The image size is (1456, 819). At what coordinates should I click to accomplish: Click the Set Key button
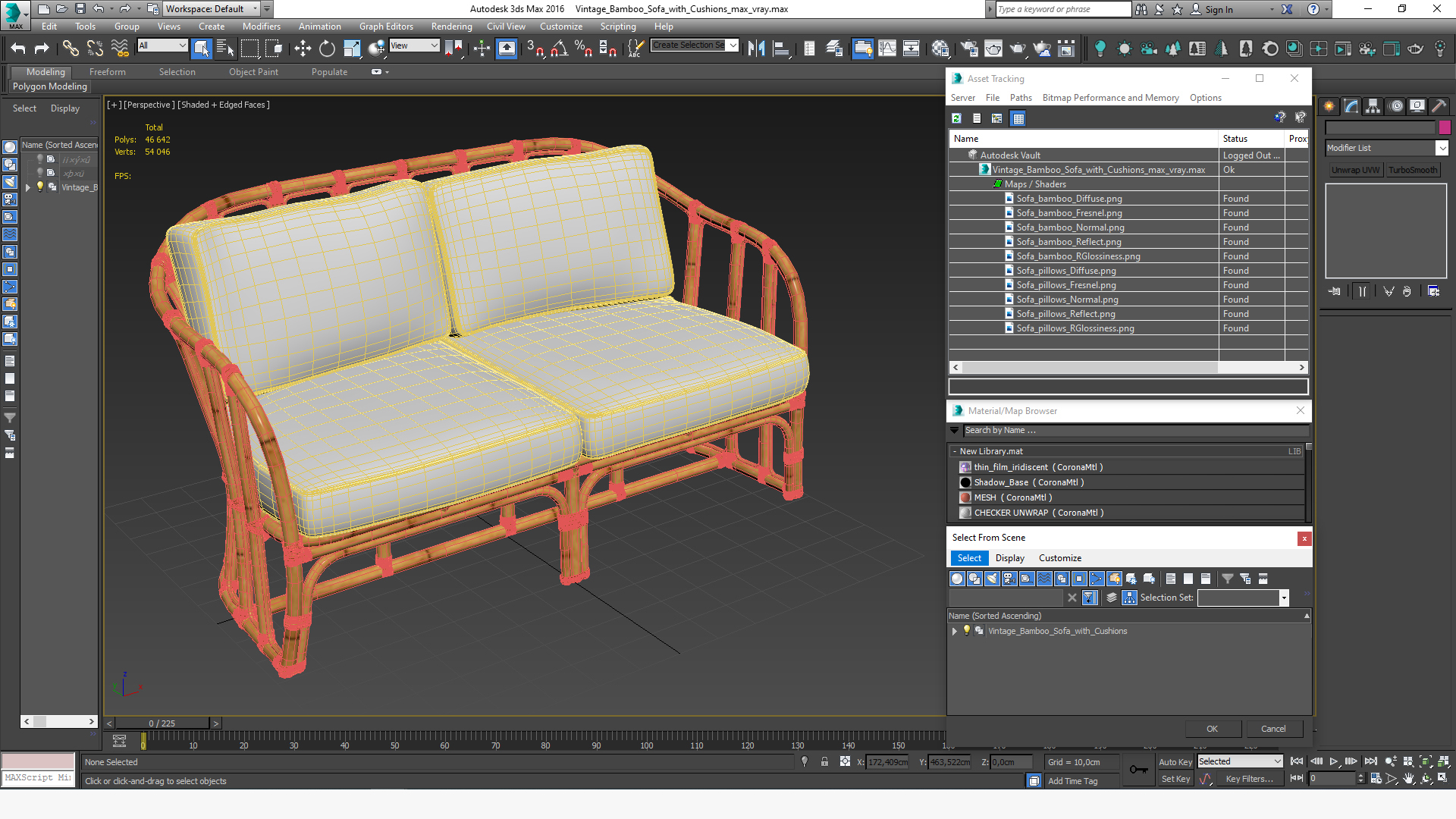(x=1175, y=779)
